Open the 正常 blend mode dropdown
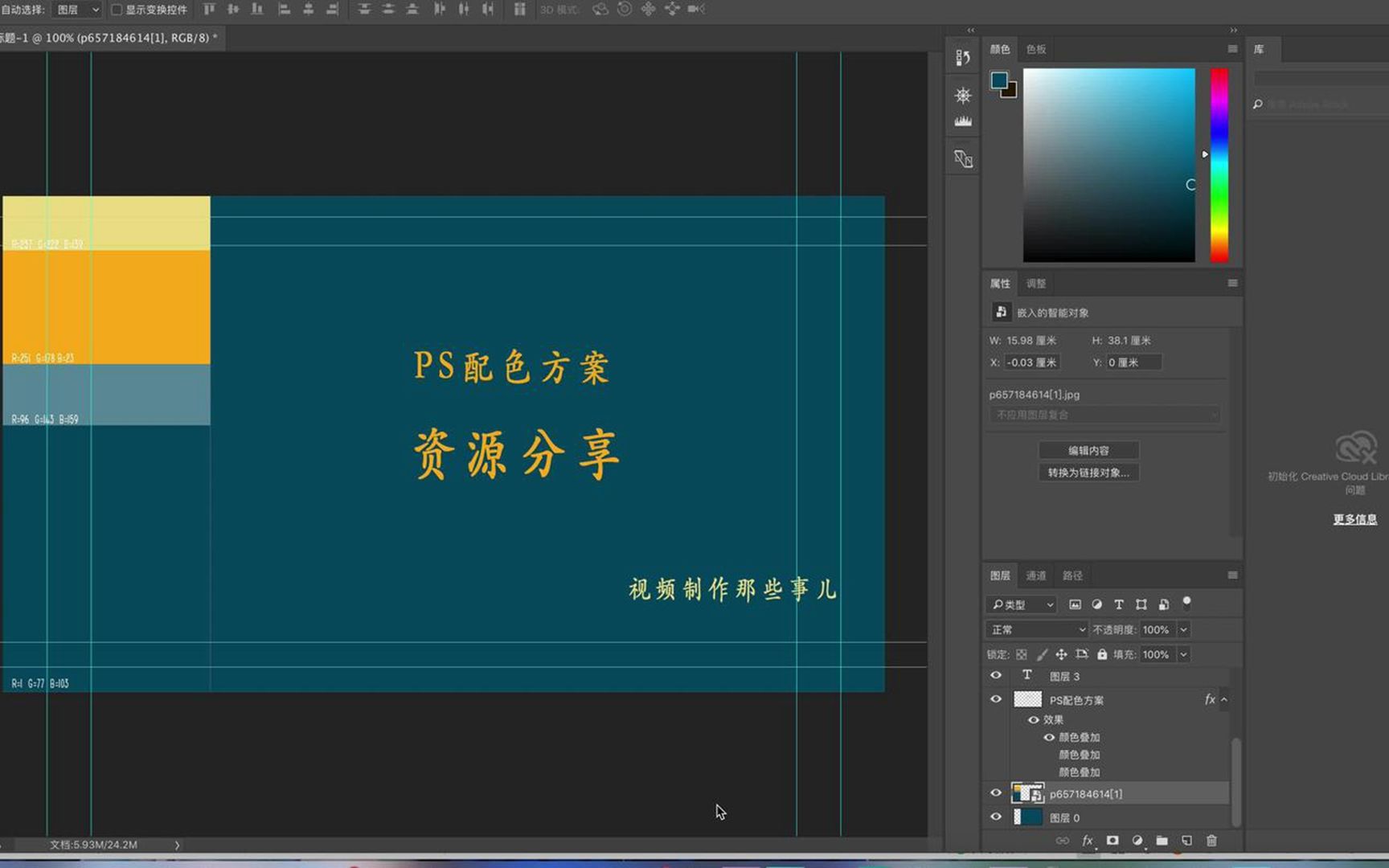 coord(1037,629)
